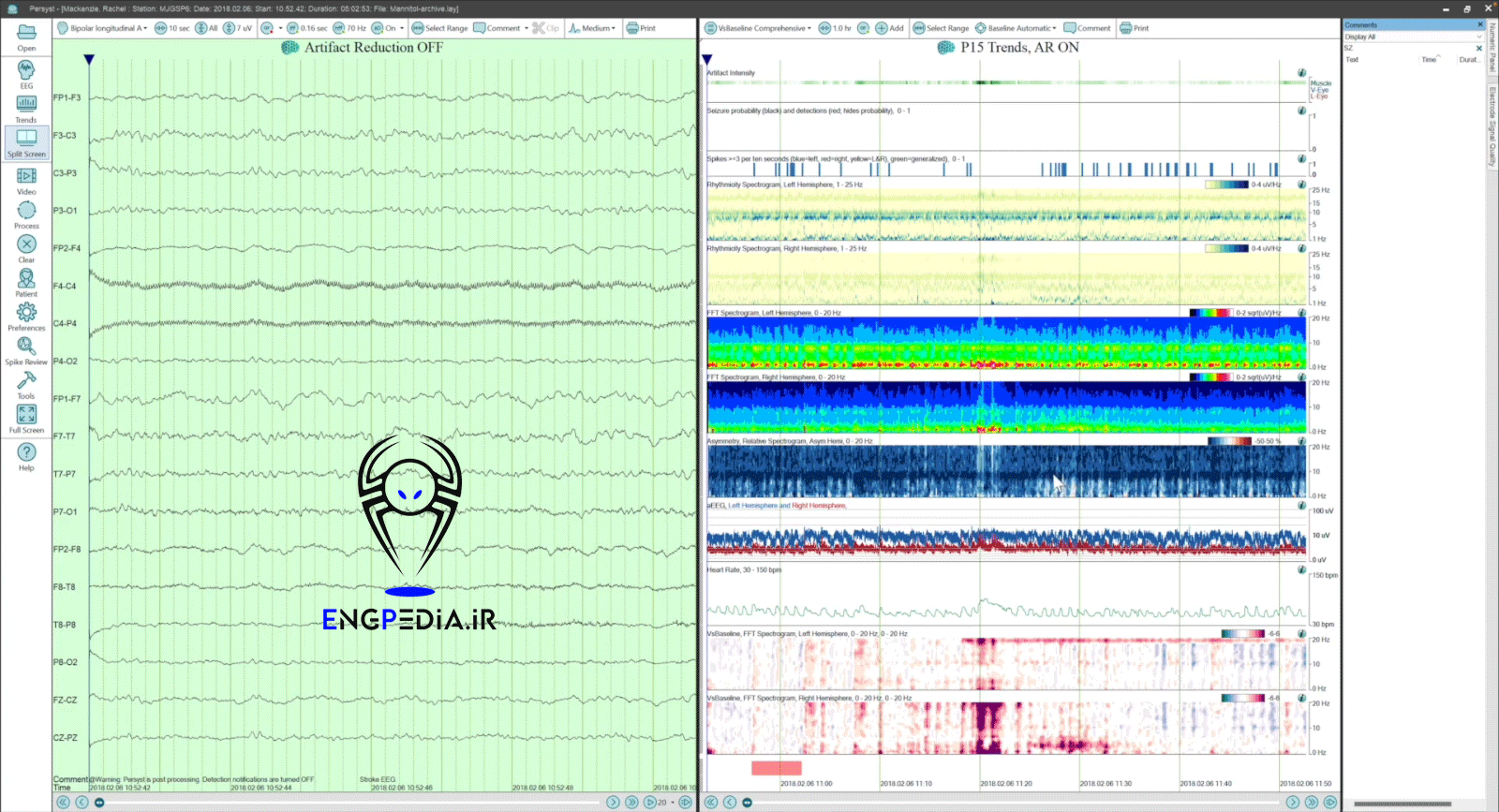Viewport: 1499px width, 812px height.
Task: Click the Clear icon in sidebar
Action: (x=26, y=248)
